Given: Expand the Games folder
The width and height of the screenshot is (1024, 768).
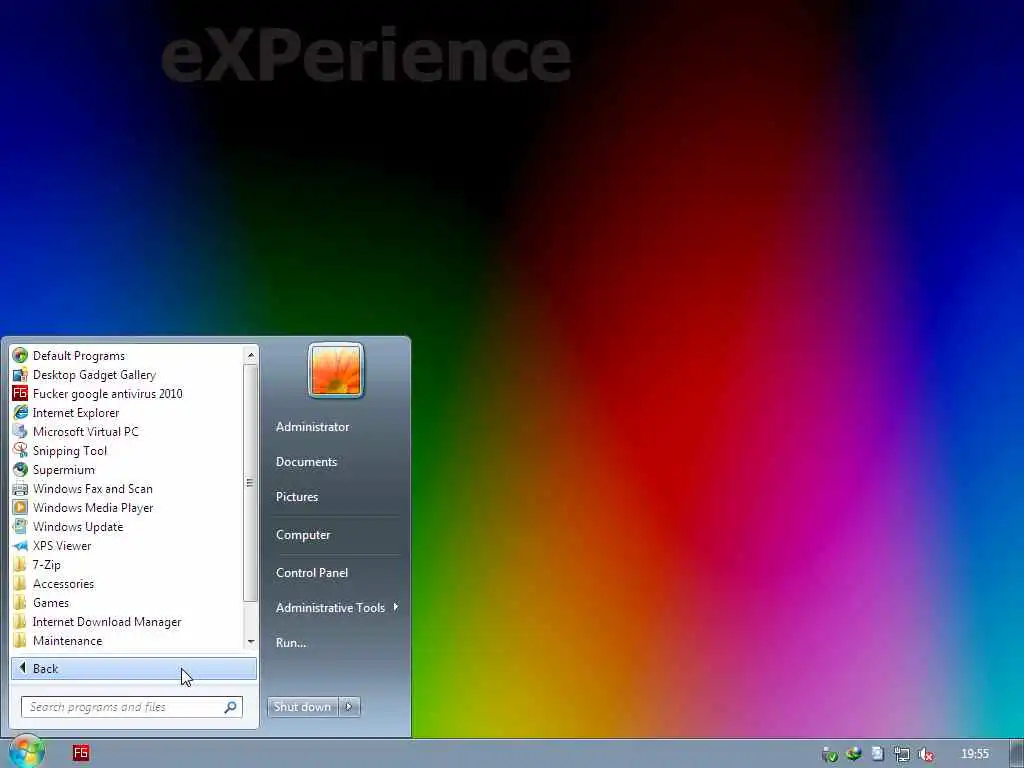Looking at the screenshot, I should [127, 603].
